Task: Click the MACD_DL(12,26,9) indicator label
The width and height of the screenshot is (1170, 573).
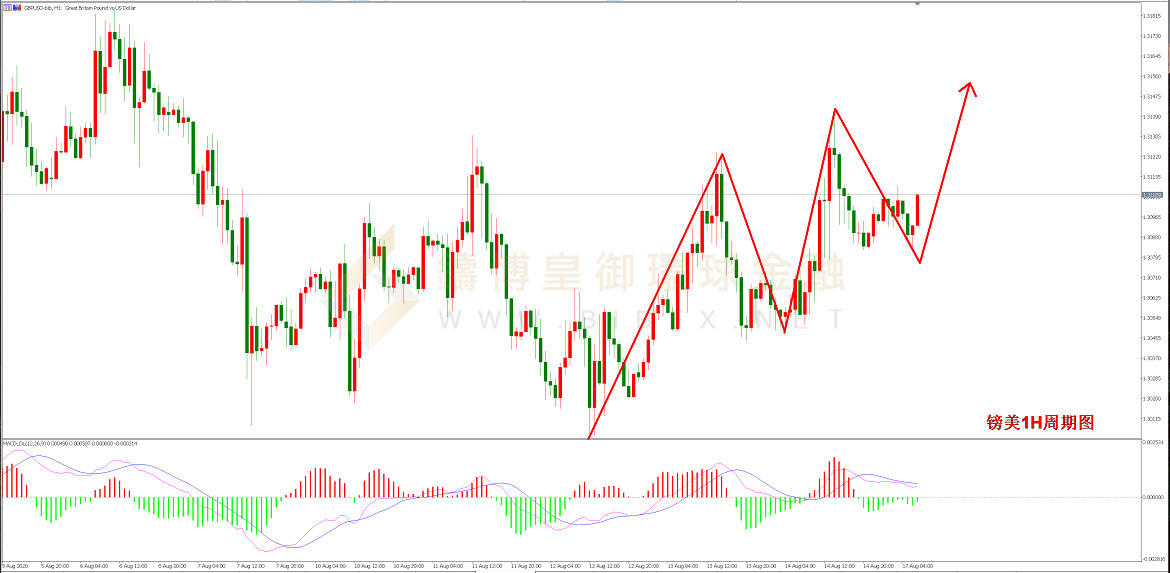Action: (30, 443)
